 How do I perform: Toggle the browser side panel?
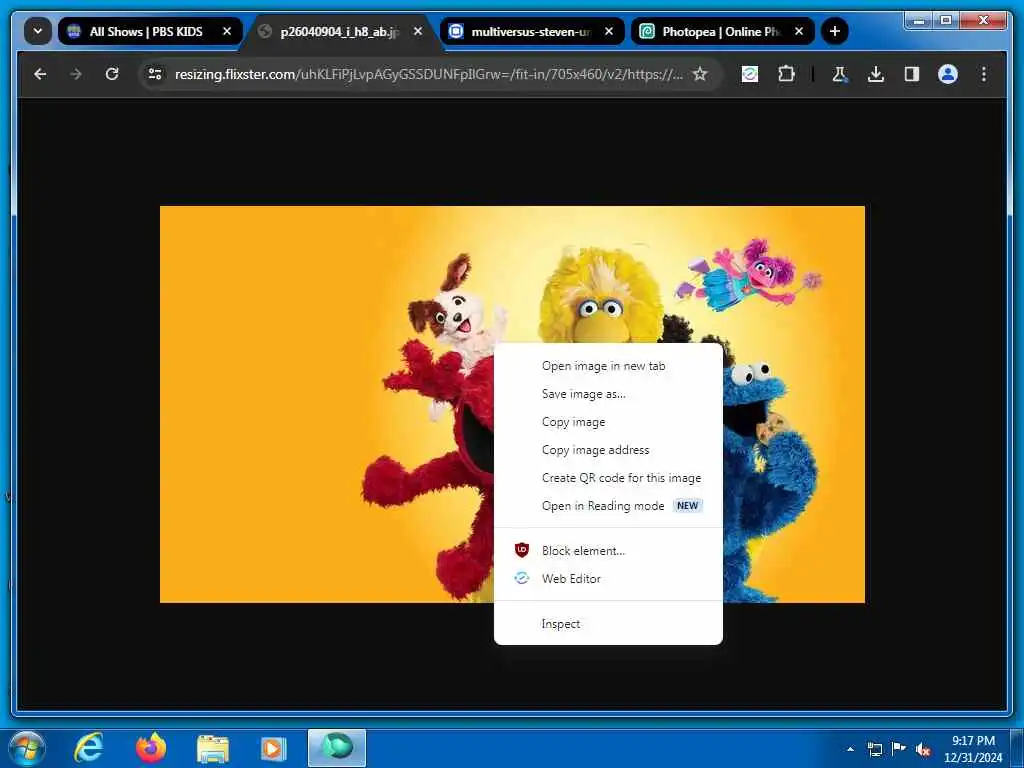(912, 74)
